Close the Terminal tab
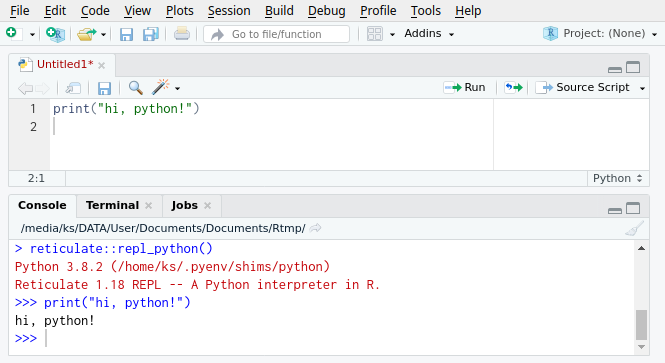Screen dimensions: 665x363 [148, 206]
